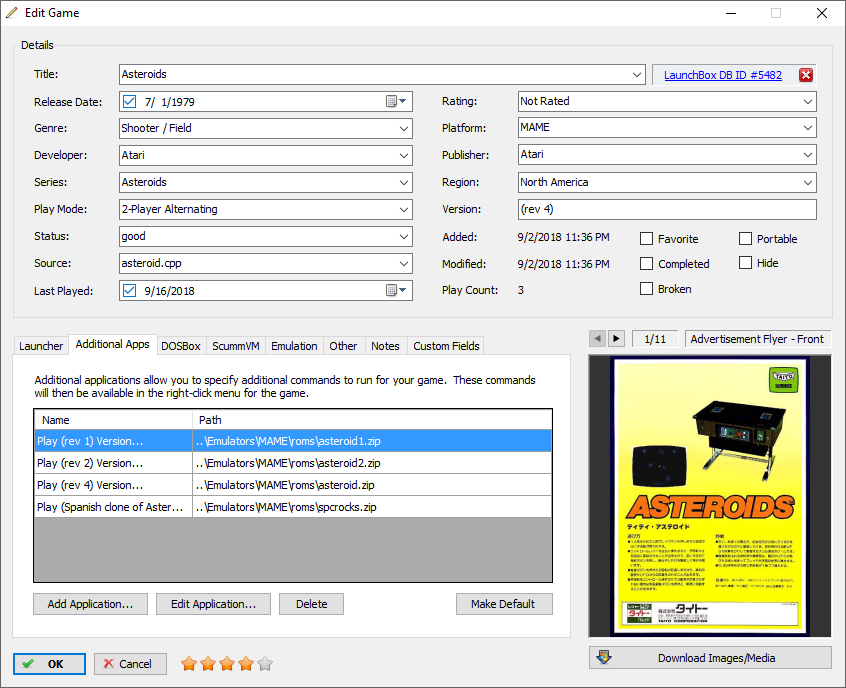Click the Make Default button
The image size is (846, 688).
[504, 604]
